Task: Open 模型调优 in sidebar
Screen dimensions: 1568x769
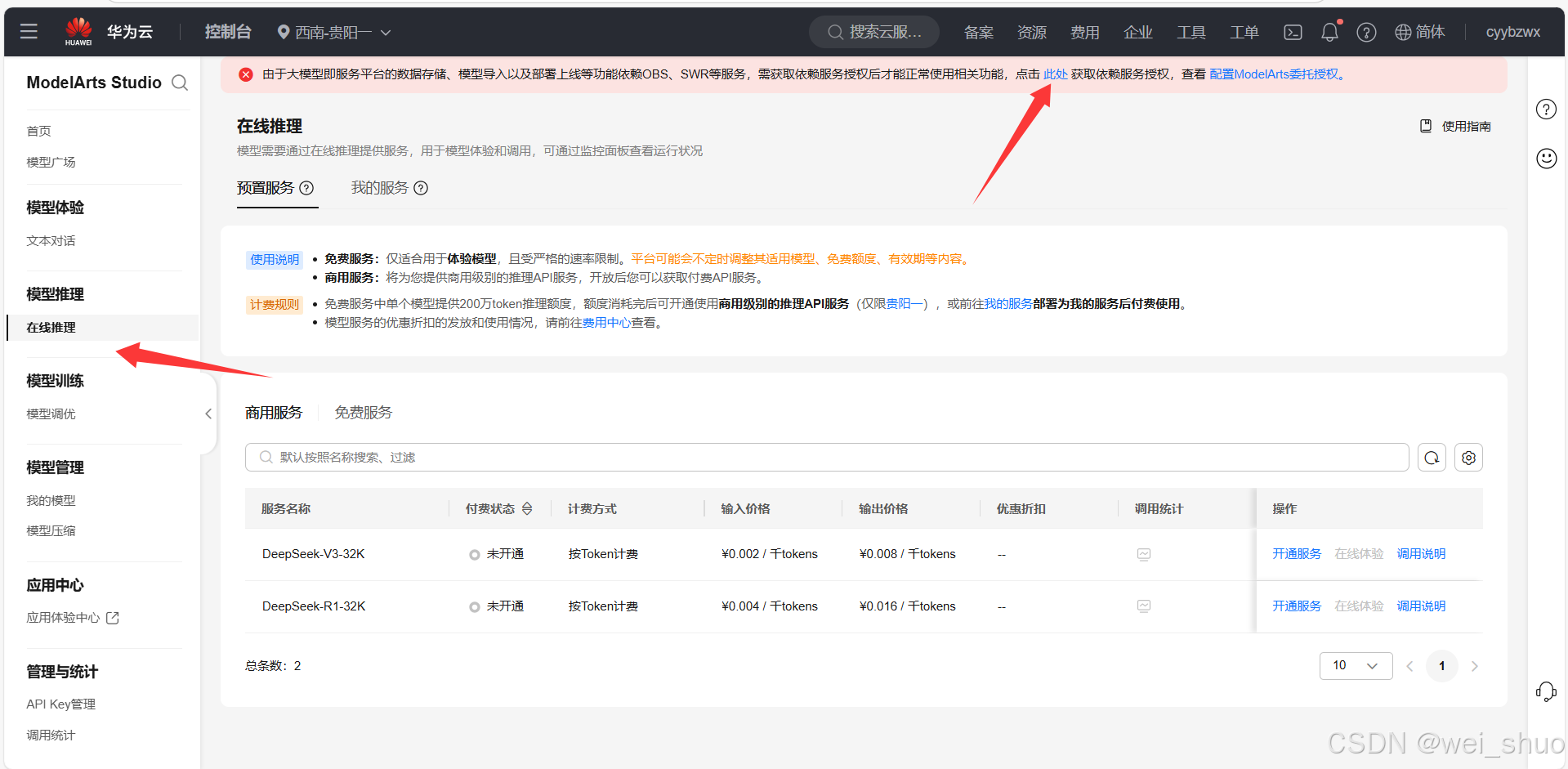Action: click(x=51, y=414)
